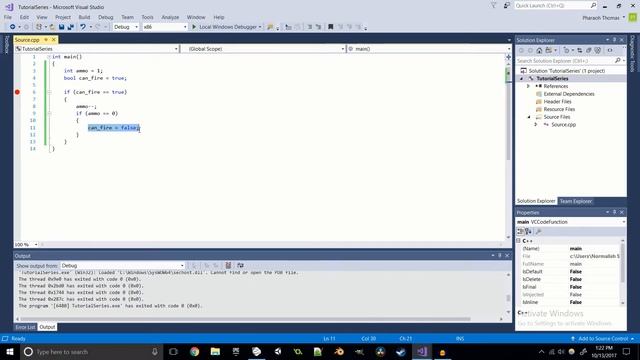Click search magnifier in Solution Explorer

click(x=618, y=61)
